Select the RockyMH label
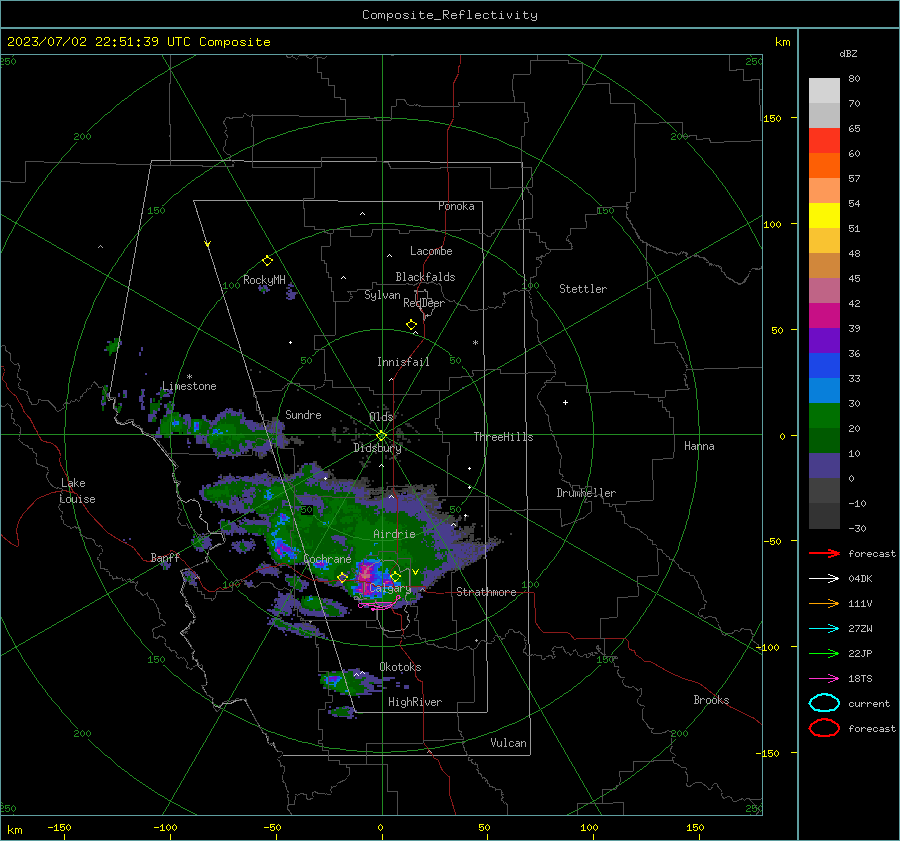 (264, 280)
